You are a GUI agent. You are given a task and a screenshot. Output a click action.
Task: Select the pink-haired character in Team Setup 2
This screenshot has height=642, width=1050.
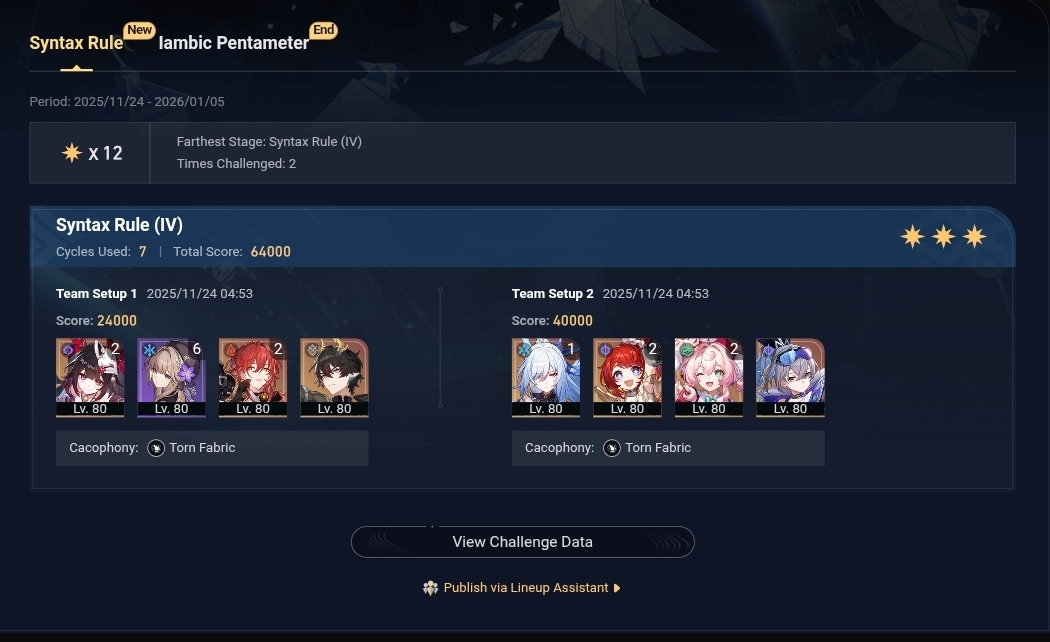point(708,378)
